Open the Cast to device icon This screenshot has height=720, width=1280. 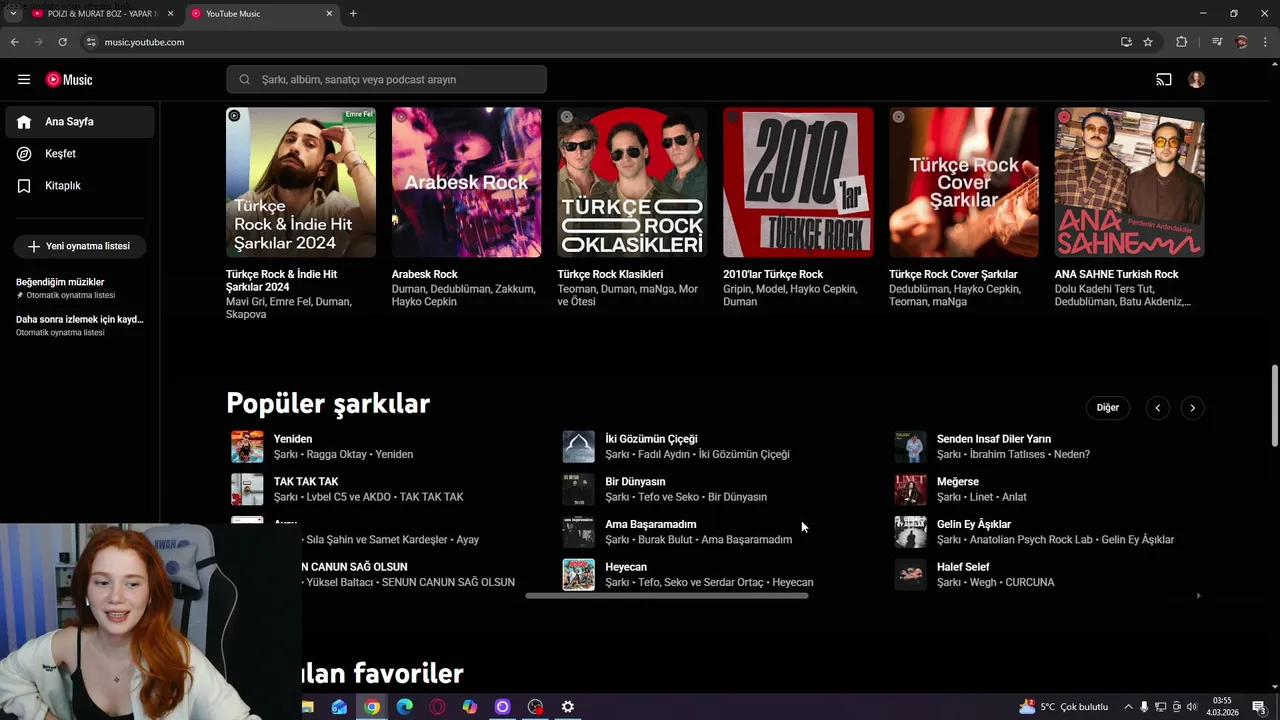1164,79
